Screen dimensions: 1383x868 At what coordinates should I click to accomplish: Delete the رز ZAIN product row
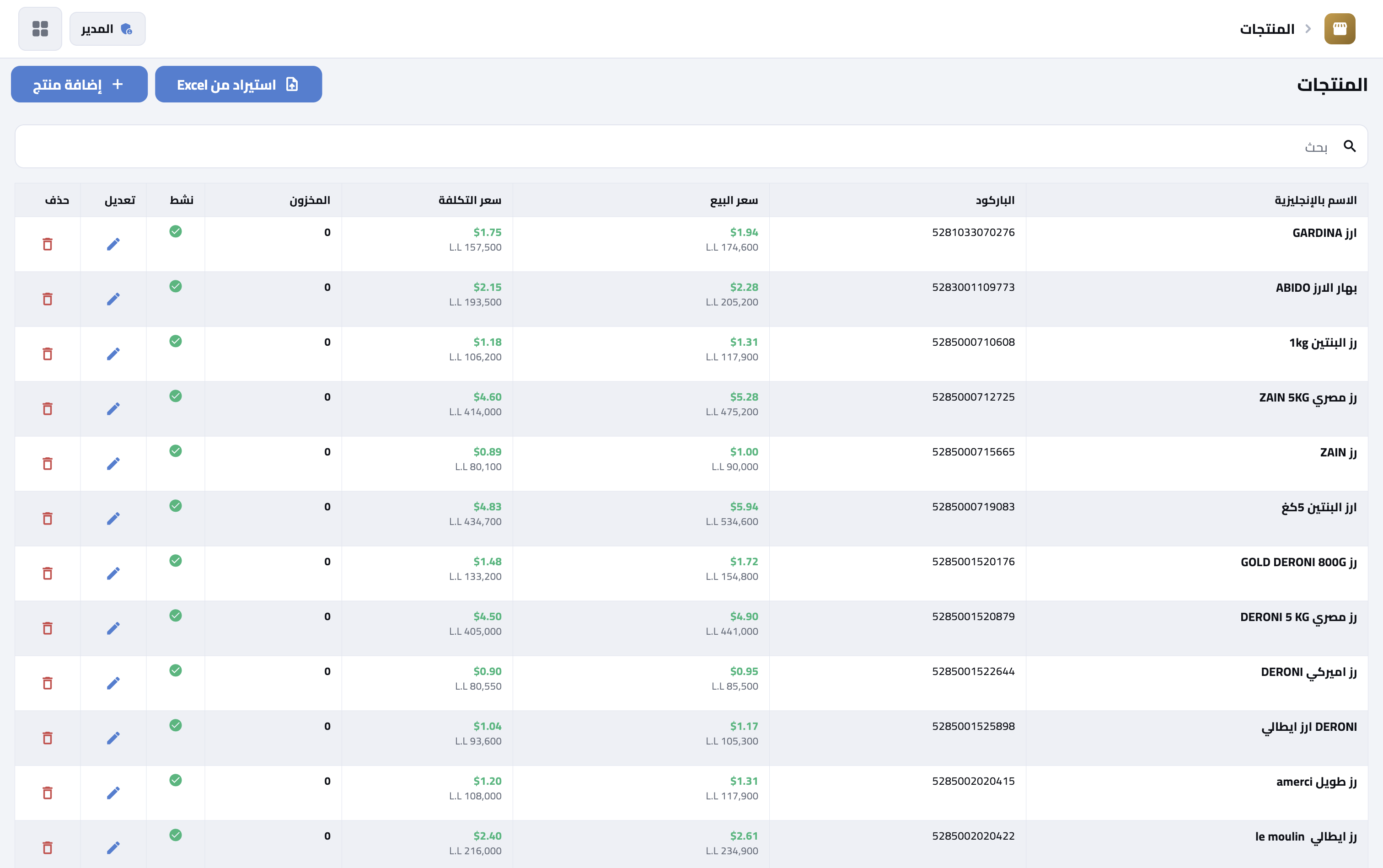(48, 464)
